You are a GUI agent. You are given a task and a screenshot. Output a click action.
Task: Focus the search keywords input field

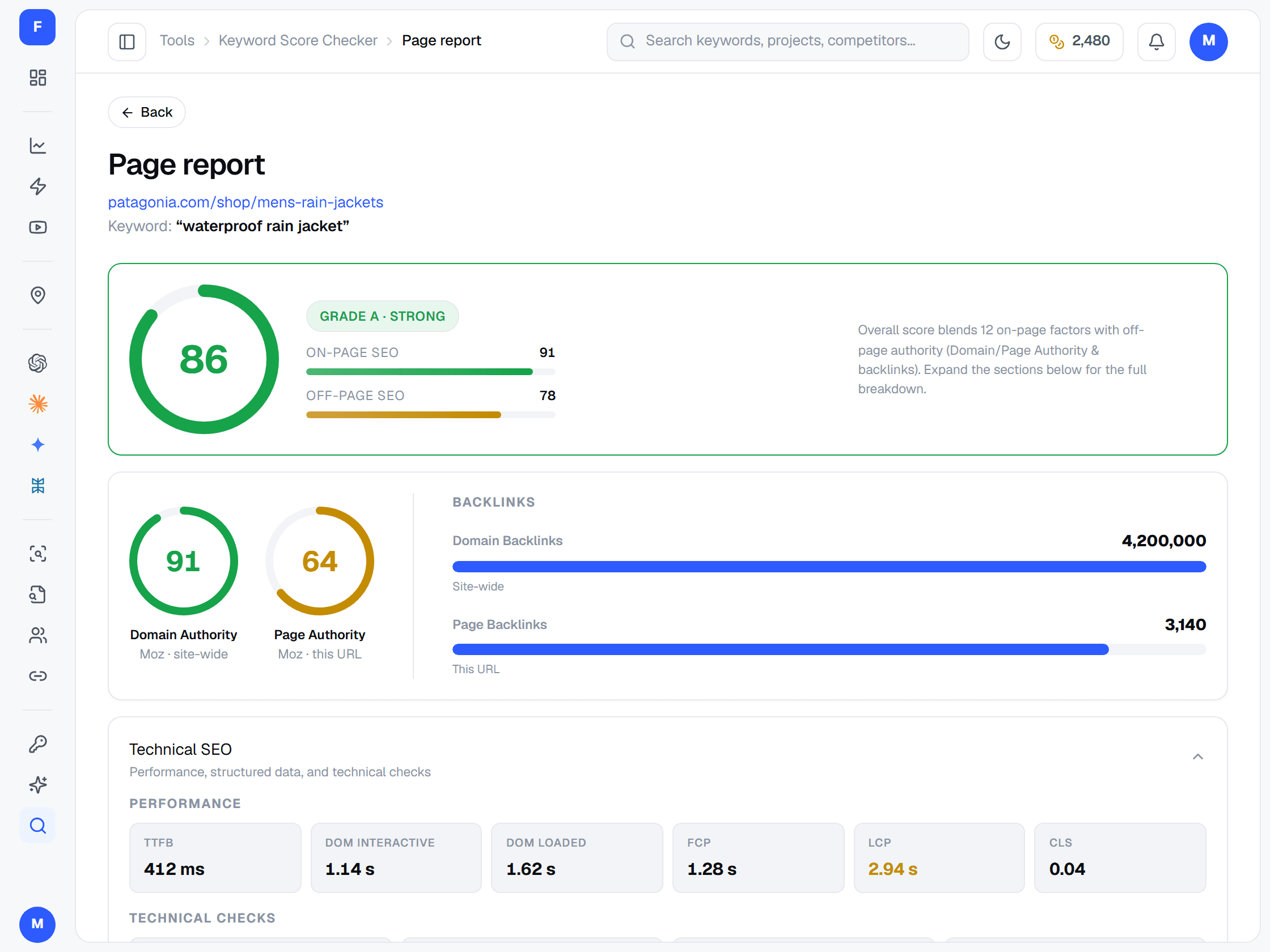[x=788, y=41]
